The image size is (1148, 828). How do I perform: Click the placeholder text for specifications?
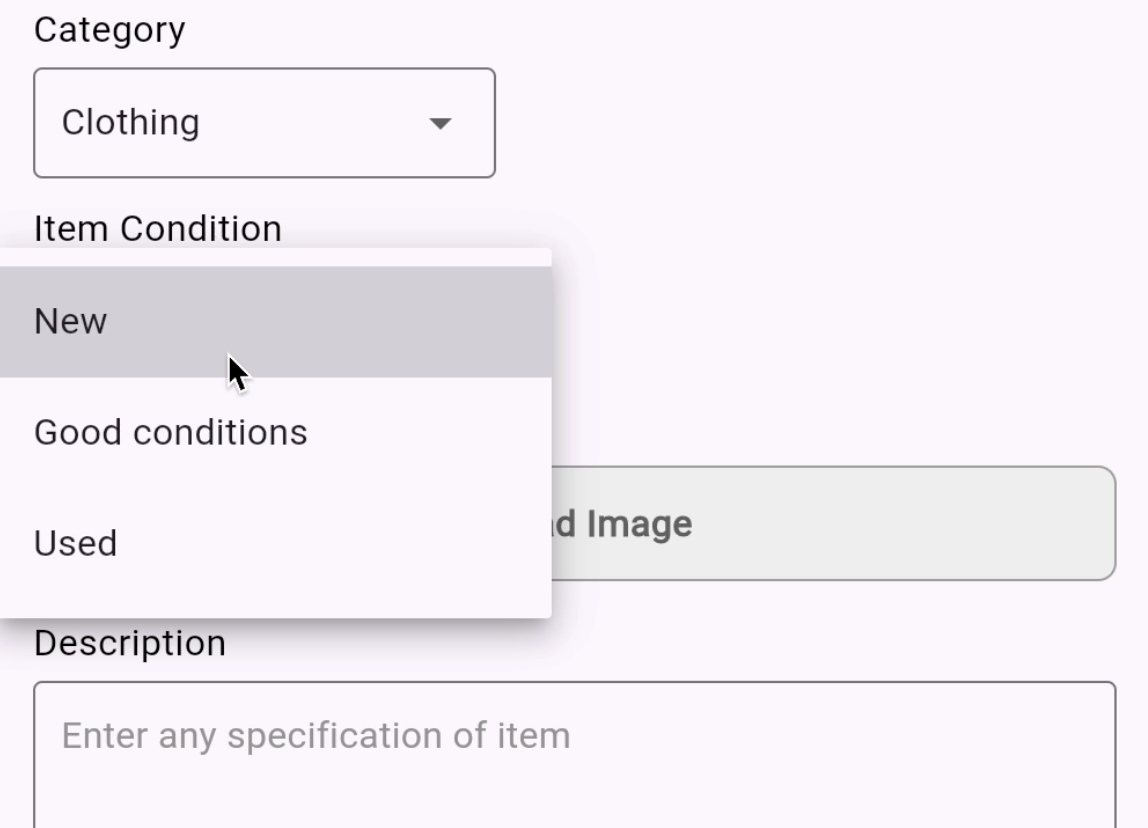click(x=316, y=735)
